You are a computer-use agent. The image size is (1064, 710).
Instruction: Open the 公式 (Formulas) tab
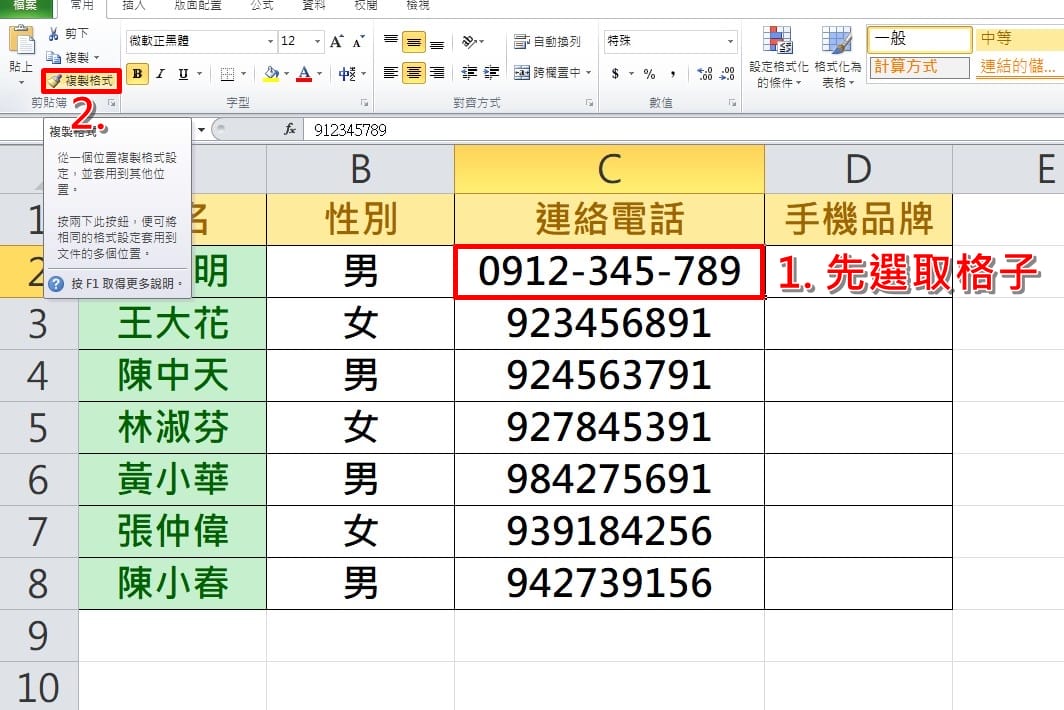pos(262,6)
